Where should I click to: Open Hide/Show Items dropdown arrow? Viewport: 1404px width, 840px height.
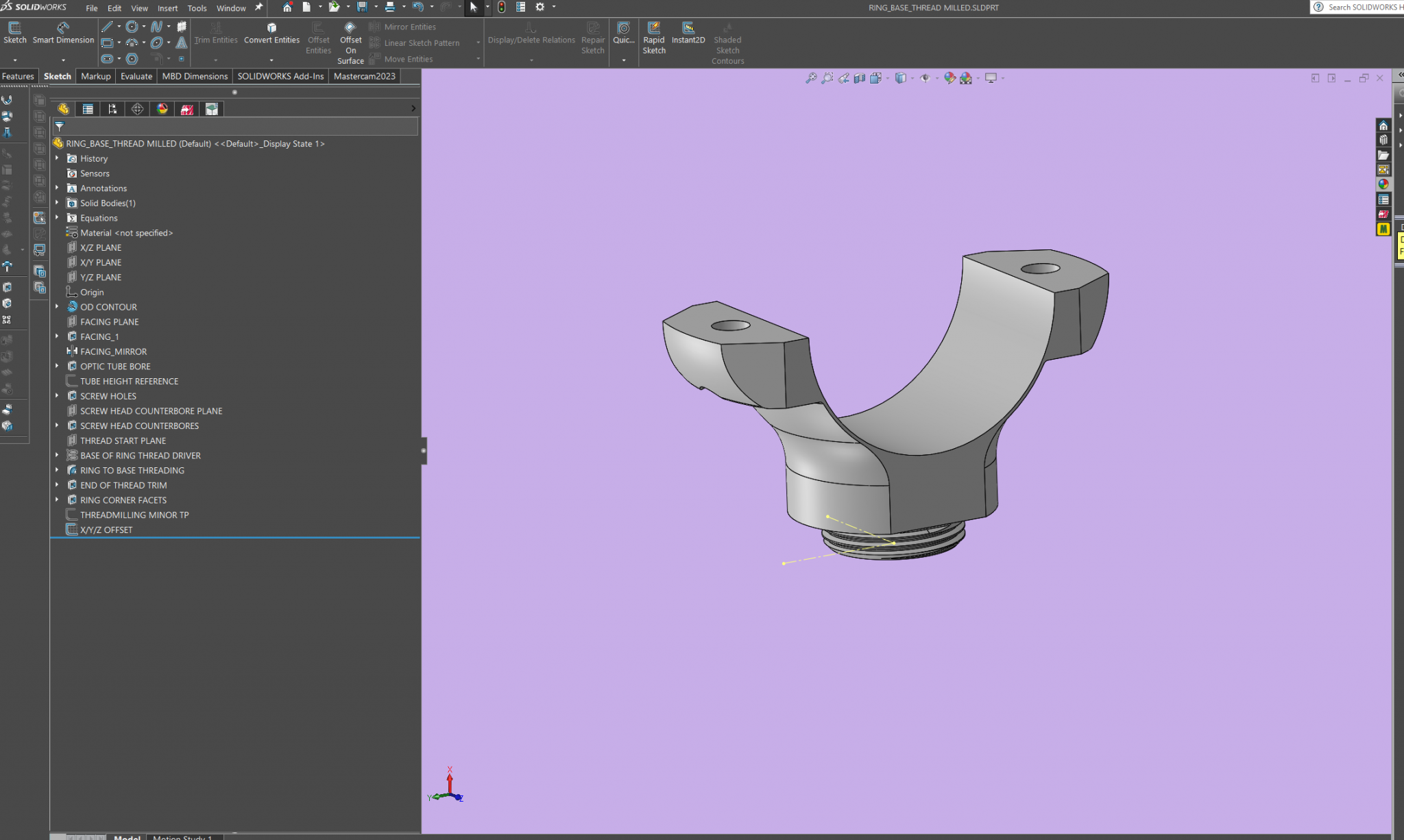click(x=937, y=78)
